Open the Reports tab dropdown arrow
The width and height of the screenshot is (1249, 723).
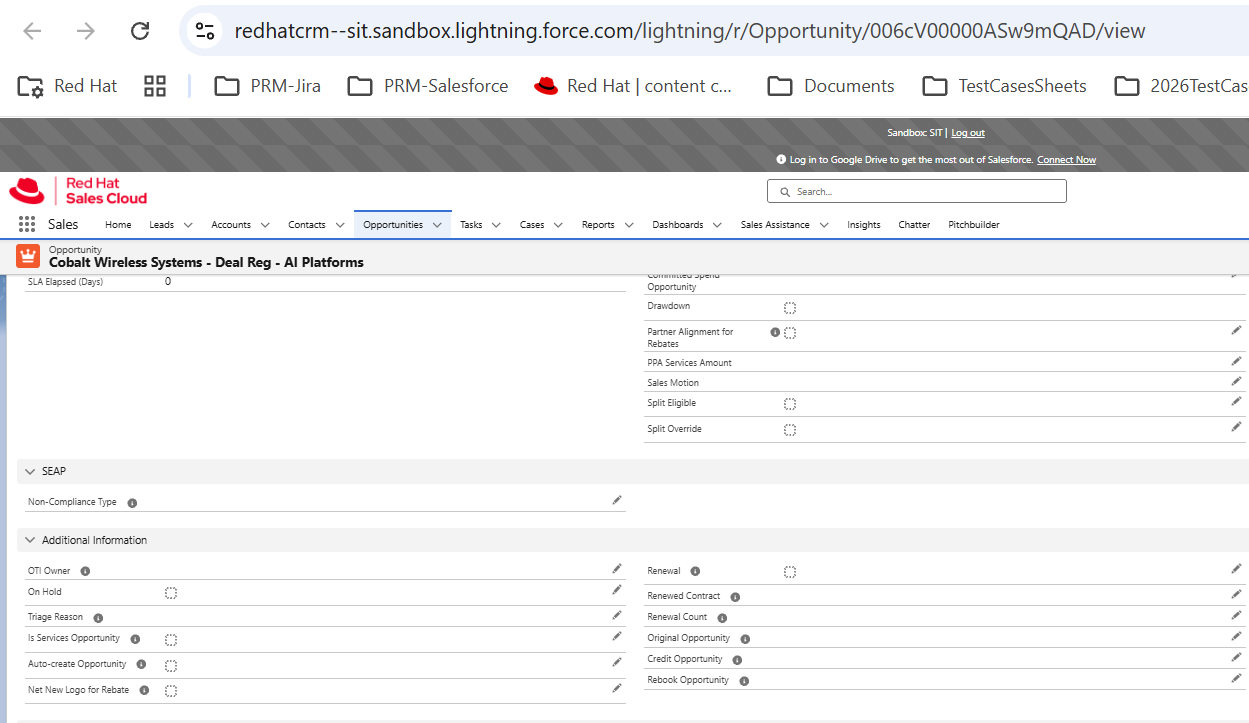[x=629, y=225]
